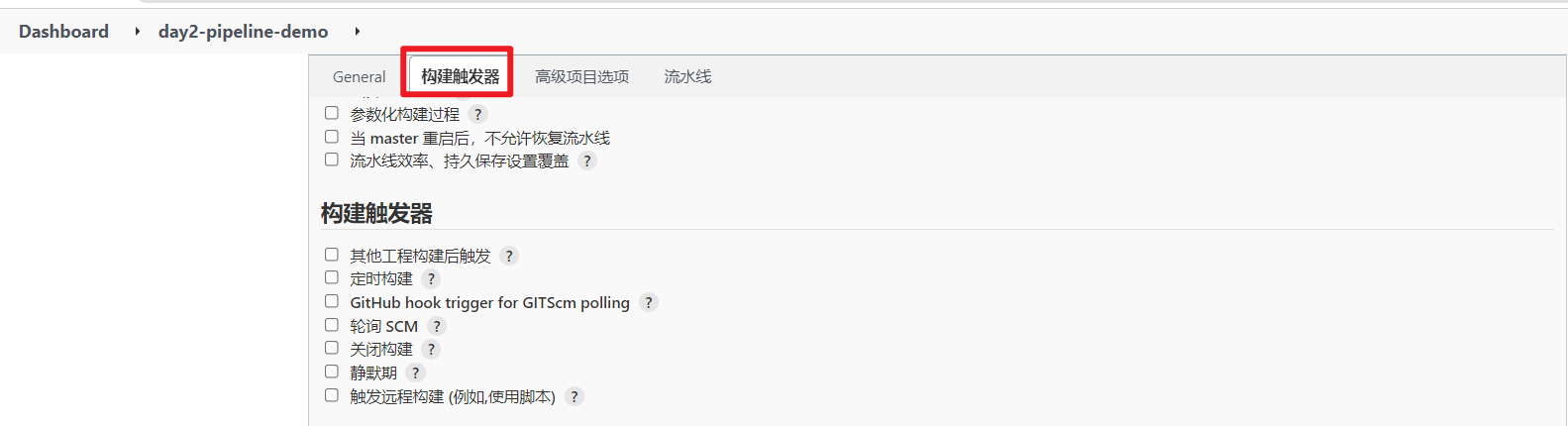View help for GitHub hook trigger option
Screen dimensions: 1568x426
(x=649, y=302)
